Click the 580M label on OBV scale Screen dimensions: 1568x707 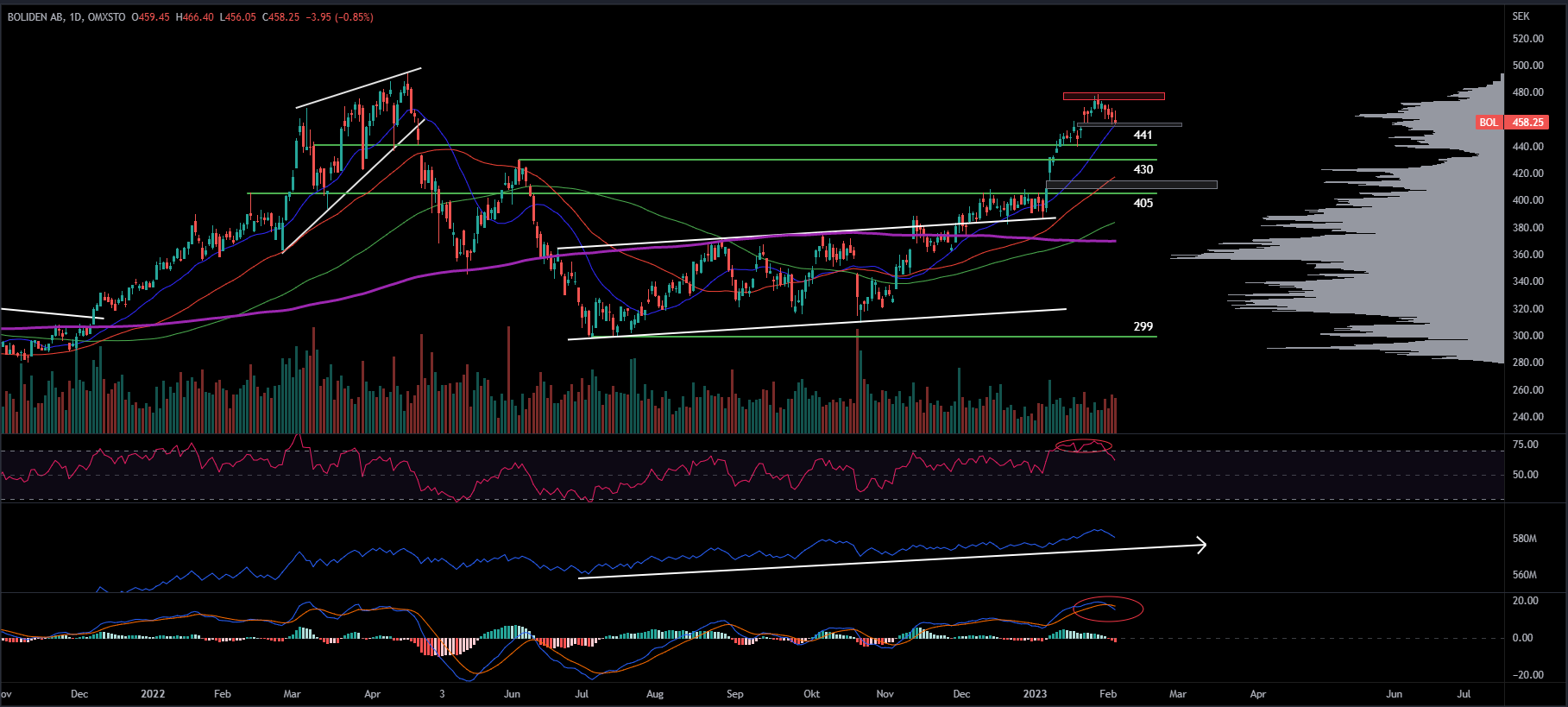coord(1524,539)
